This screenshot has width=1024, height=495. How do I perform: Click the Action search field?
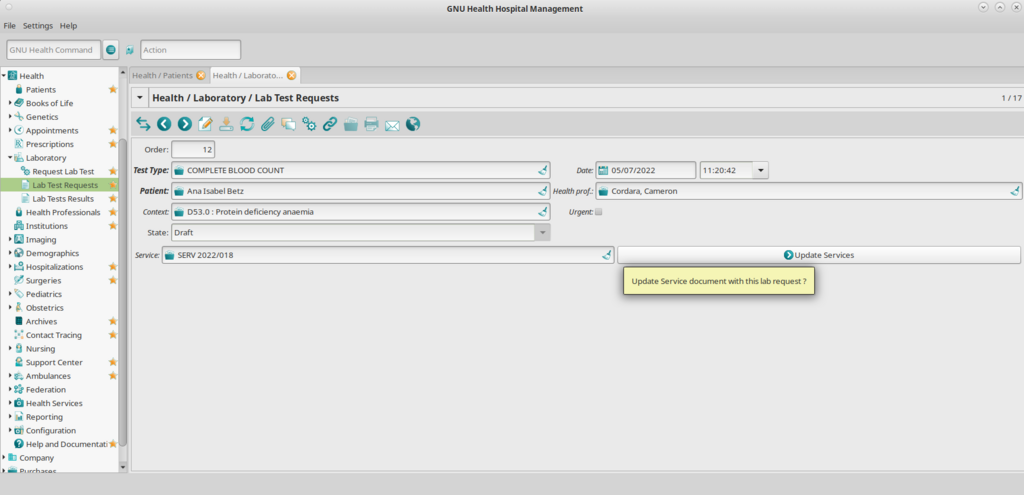pyautogui.click(x=190, y=50)
